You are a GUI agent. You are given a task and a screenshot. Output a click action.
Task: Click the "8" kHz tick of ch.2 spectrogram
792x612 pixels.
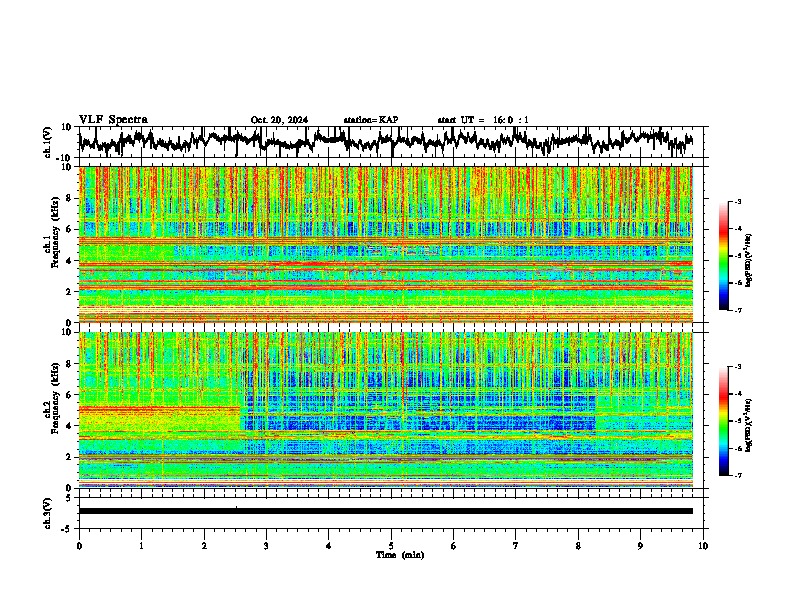(x=70, y=364)
